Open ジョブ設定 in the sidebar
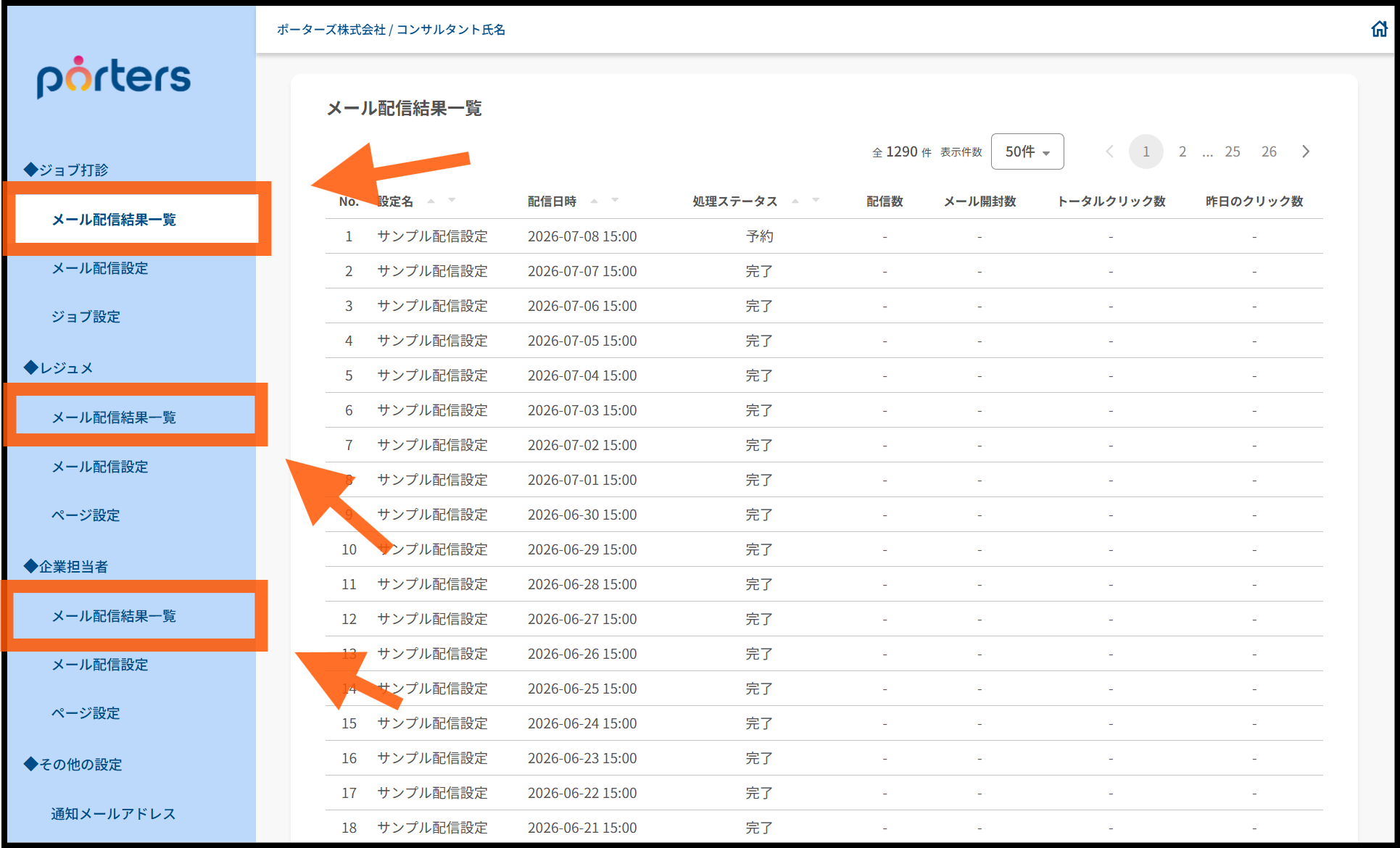Viewport: 1400px width, 848px height. [86, 317]
